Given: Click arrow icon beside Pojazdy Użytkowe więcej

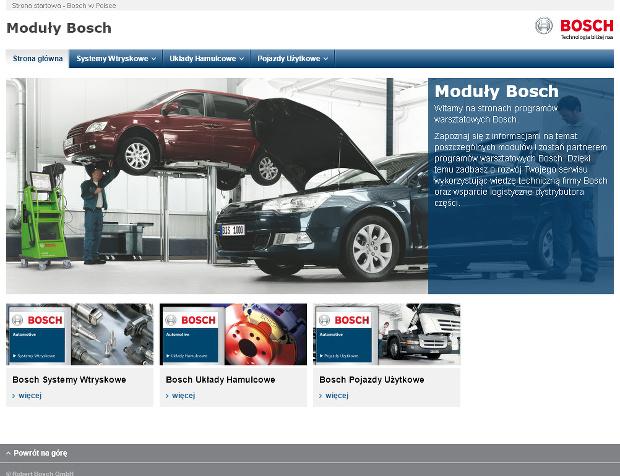Looking at the screenshot, I should click(x=321, y=396).
